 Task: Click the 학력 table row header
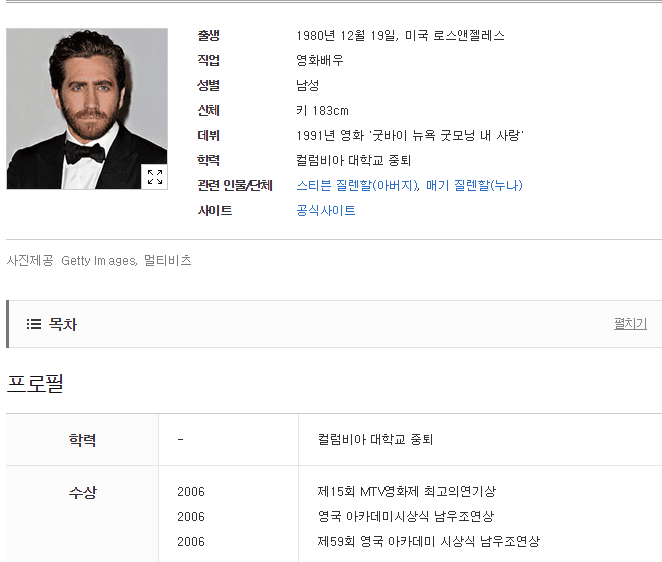(82, 440)
